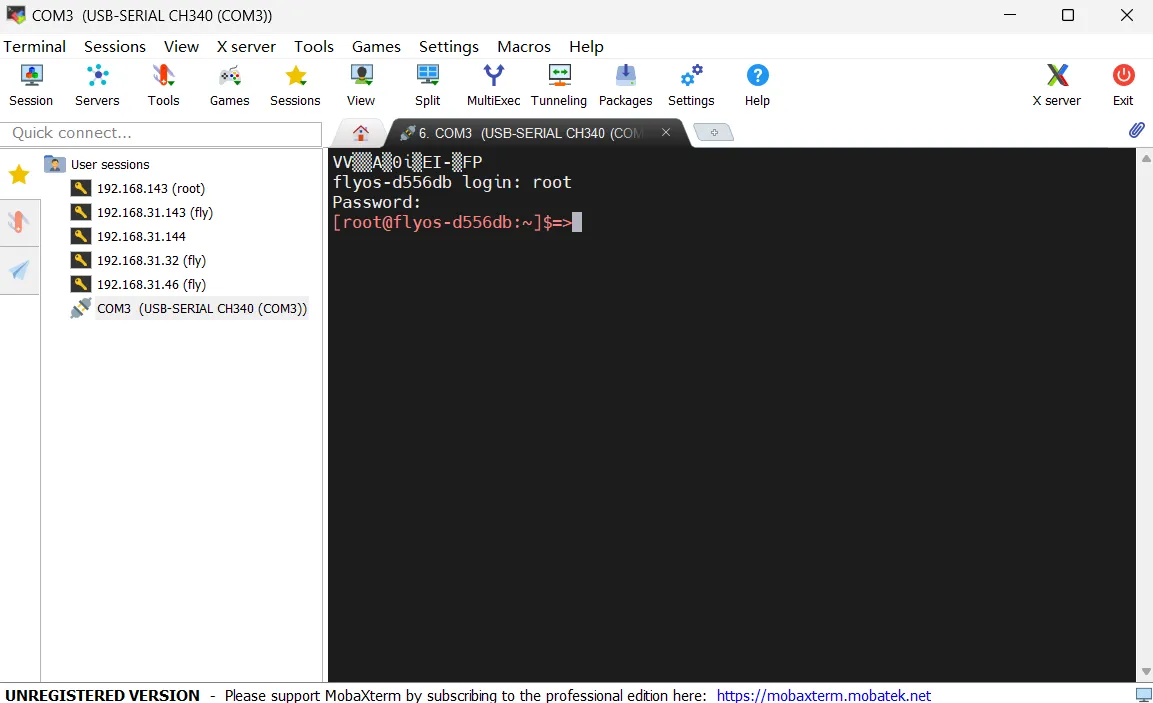1153x703 pixels.
Task: Open the Settings menu in menu bar
Action: click(x=448, y=46)
